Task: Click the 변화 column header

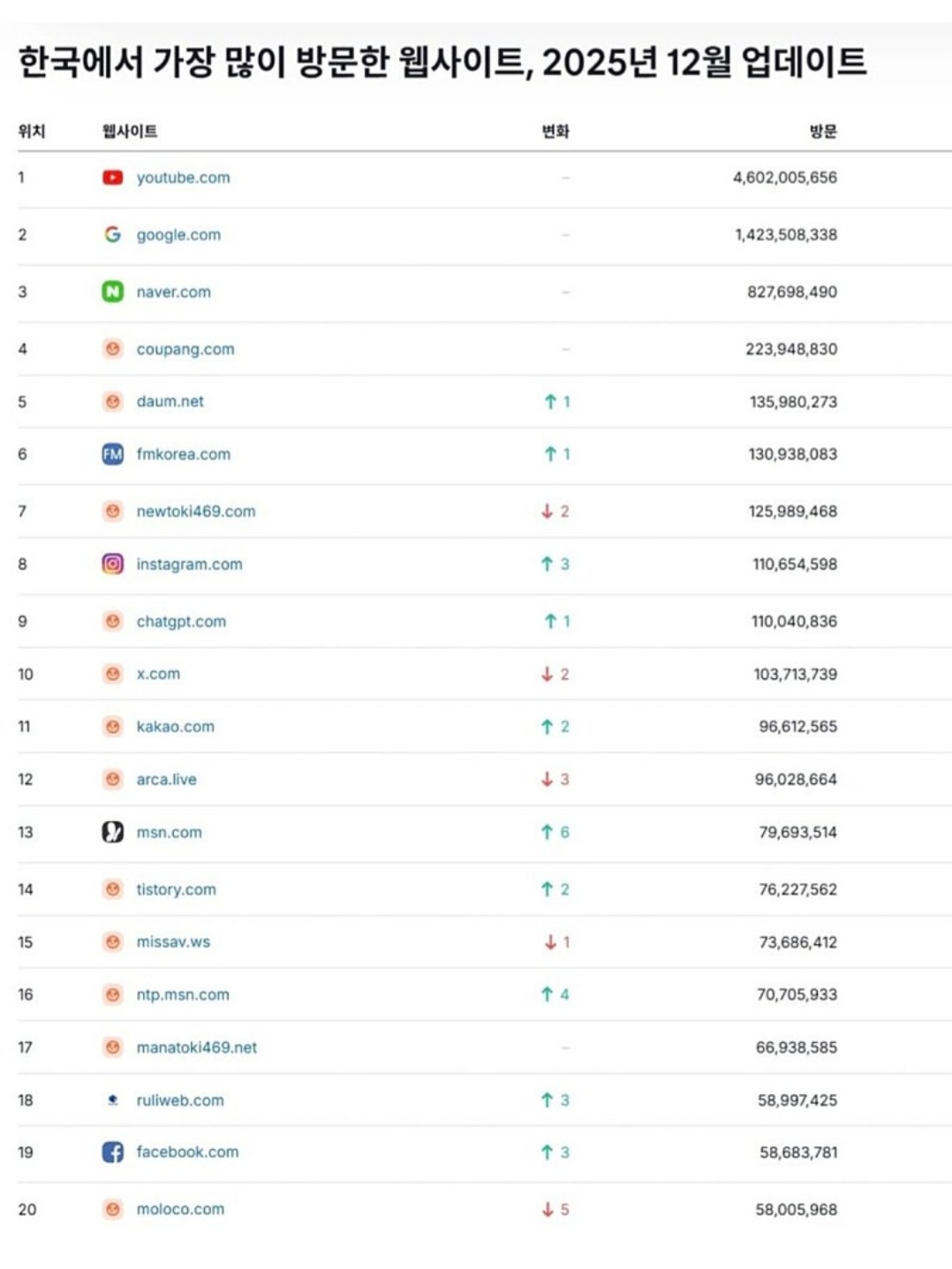Action: 555,132
